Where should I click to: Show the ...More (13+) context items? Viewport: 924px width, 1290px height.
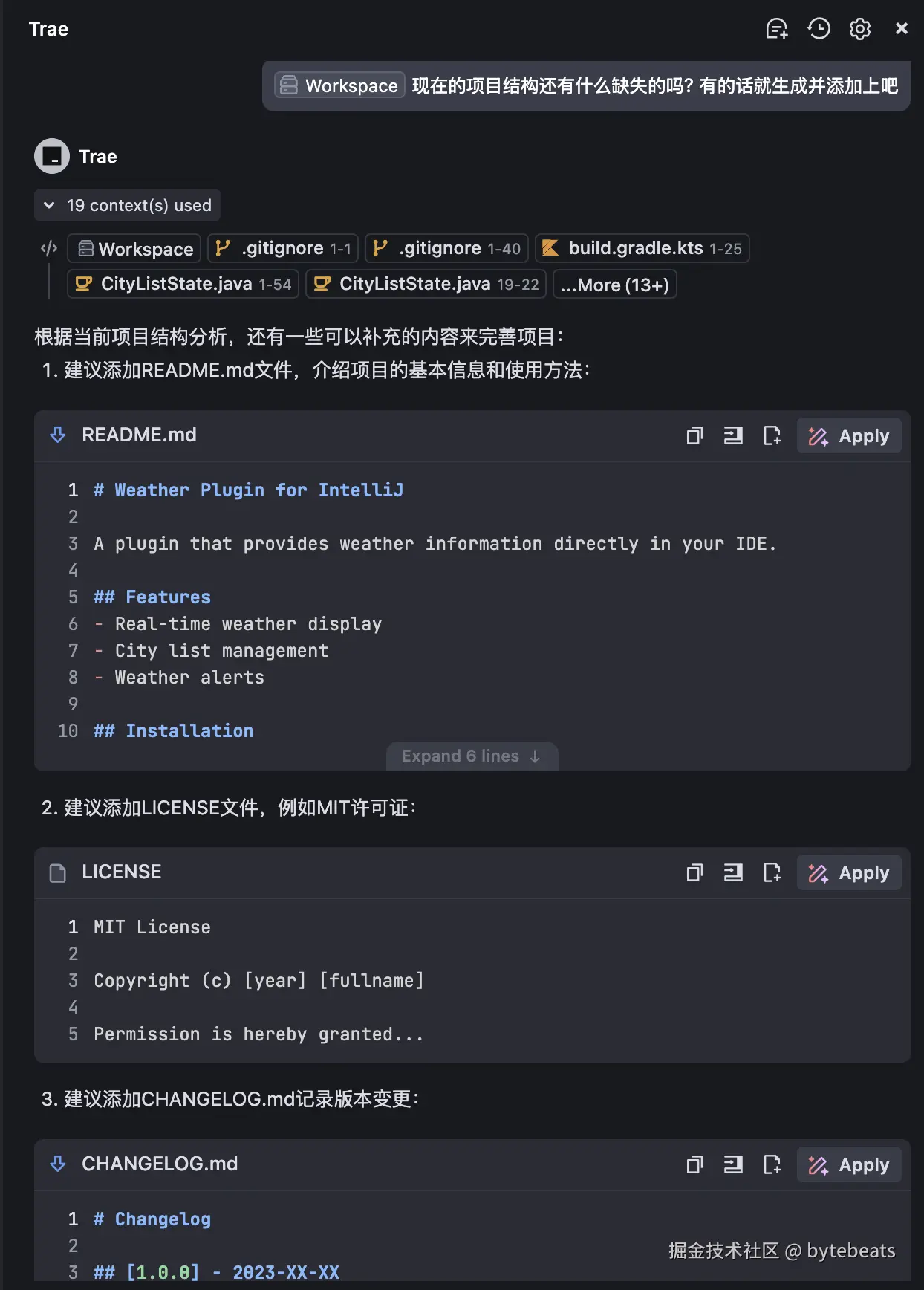[614, 284]
